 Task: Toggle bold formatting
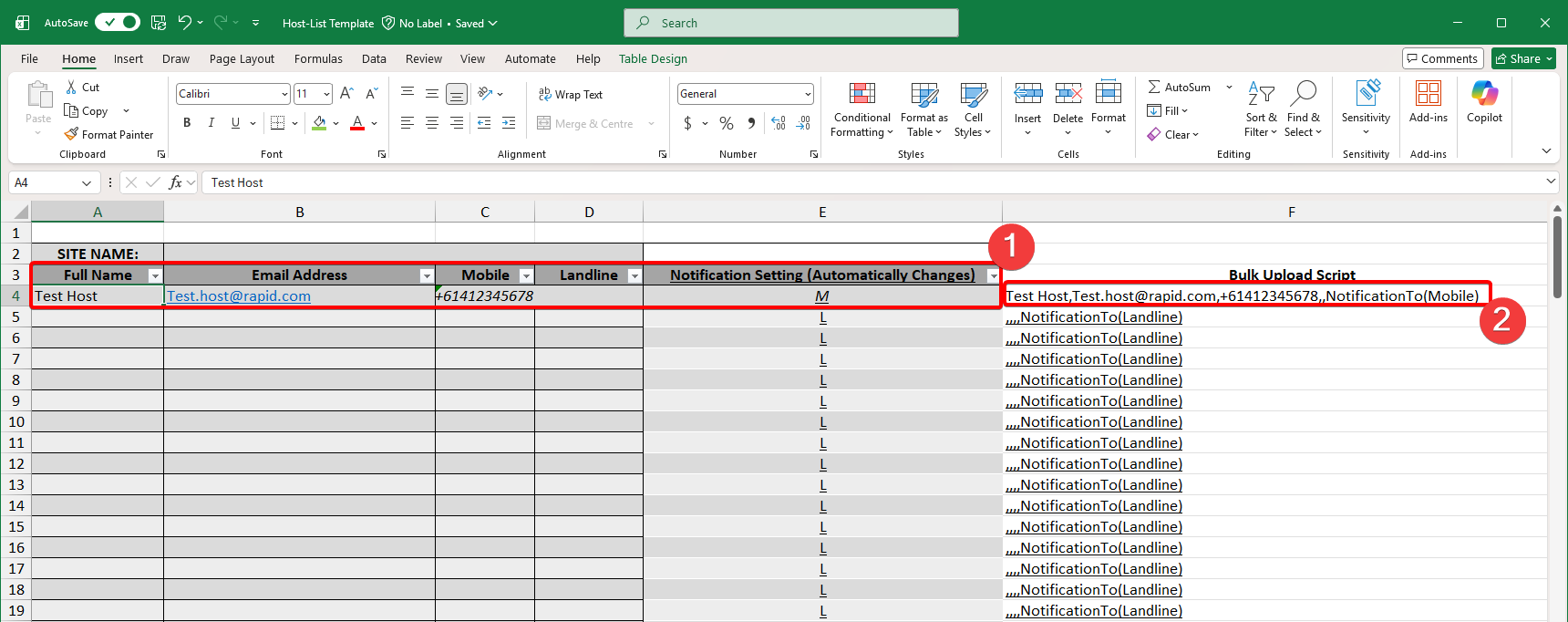coord(187,123)
